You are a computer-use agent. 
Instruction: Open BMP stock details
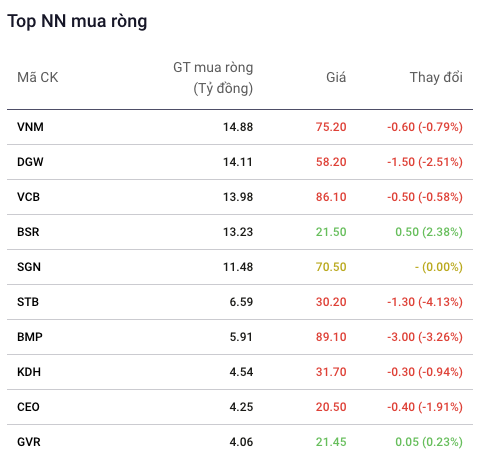click(x=30, y=337)
